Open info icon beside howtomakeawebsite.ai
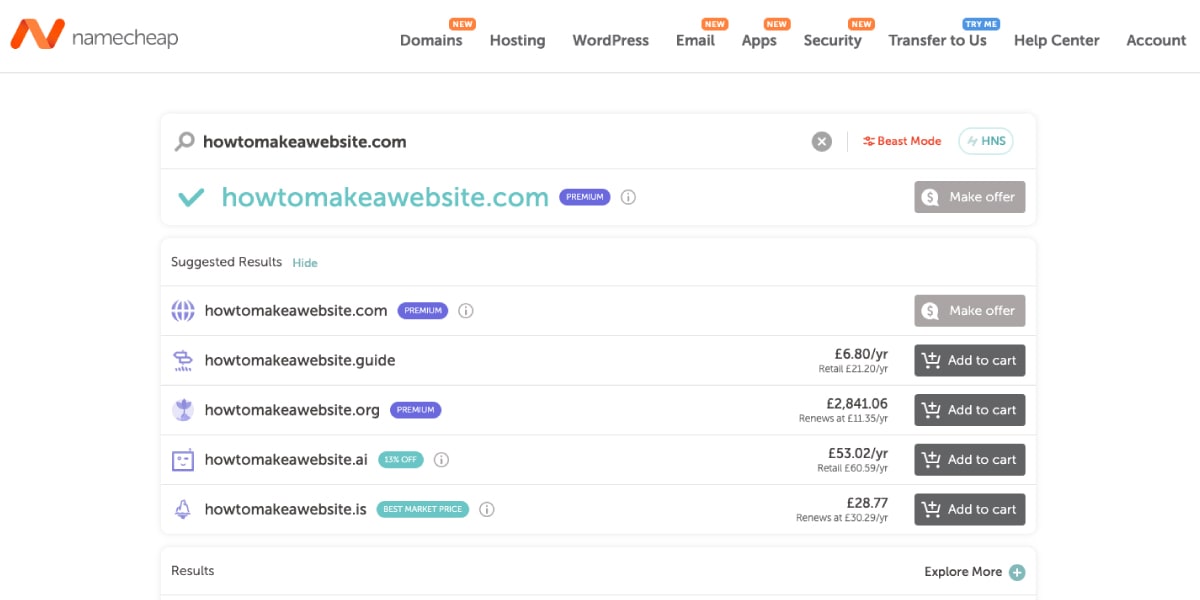 [441, 460]
